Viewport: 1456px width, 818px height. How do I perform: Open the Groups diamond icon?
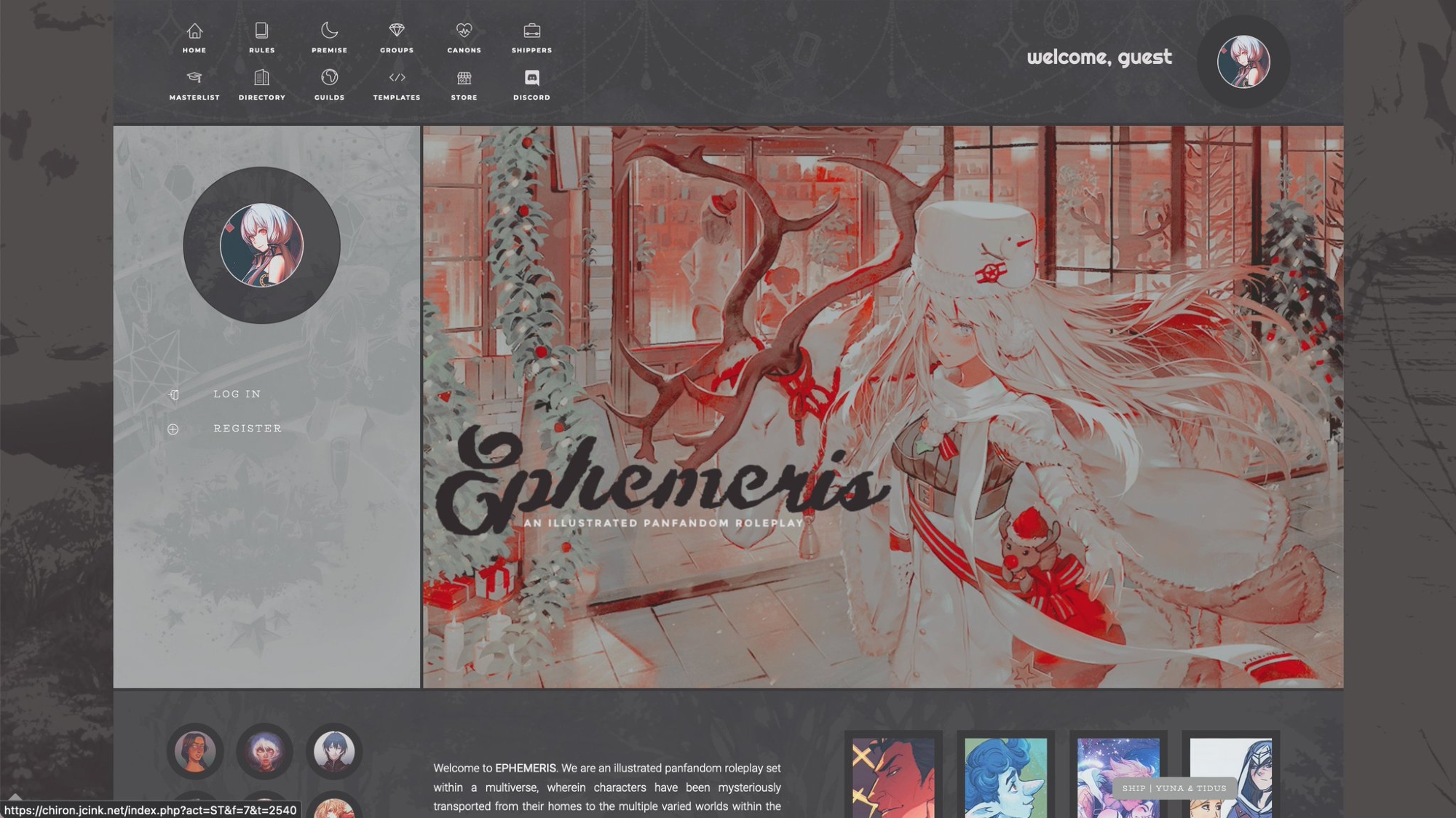click(397, 31)
